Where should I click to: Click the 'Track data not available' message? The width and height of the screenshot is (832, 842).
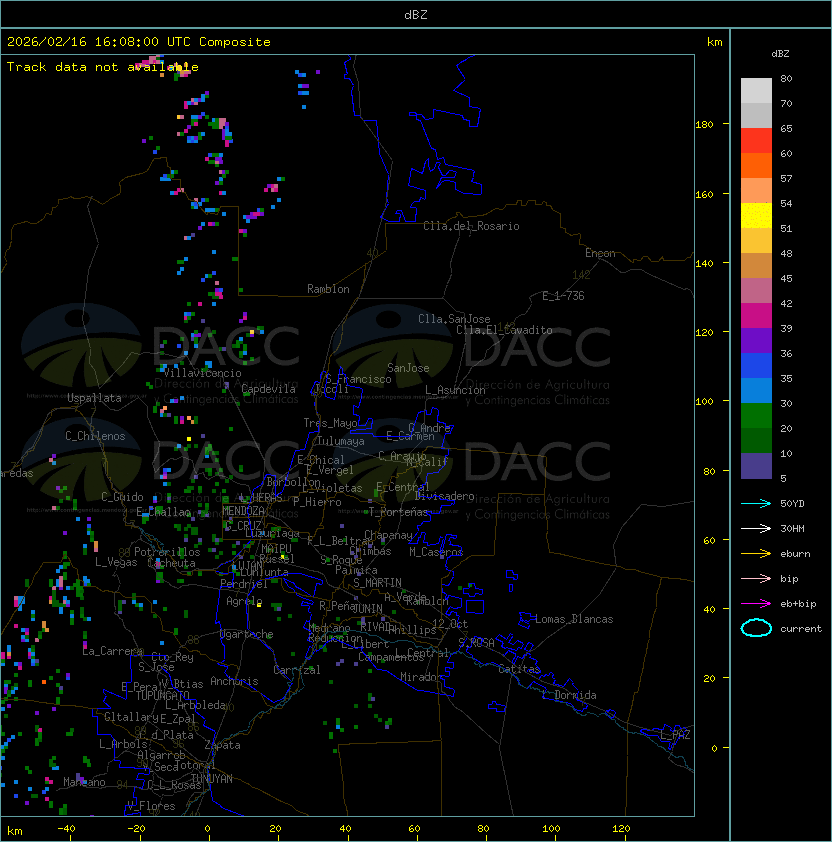coord(102,67)
